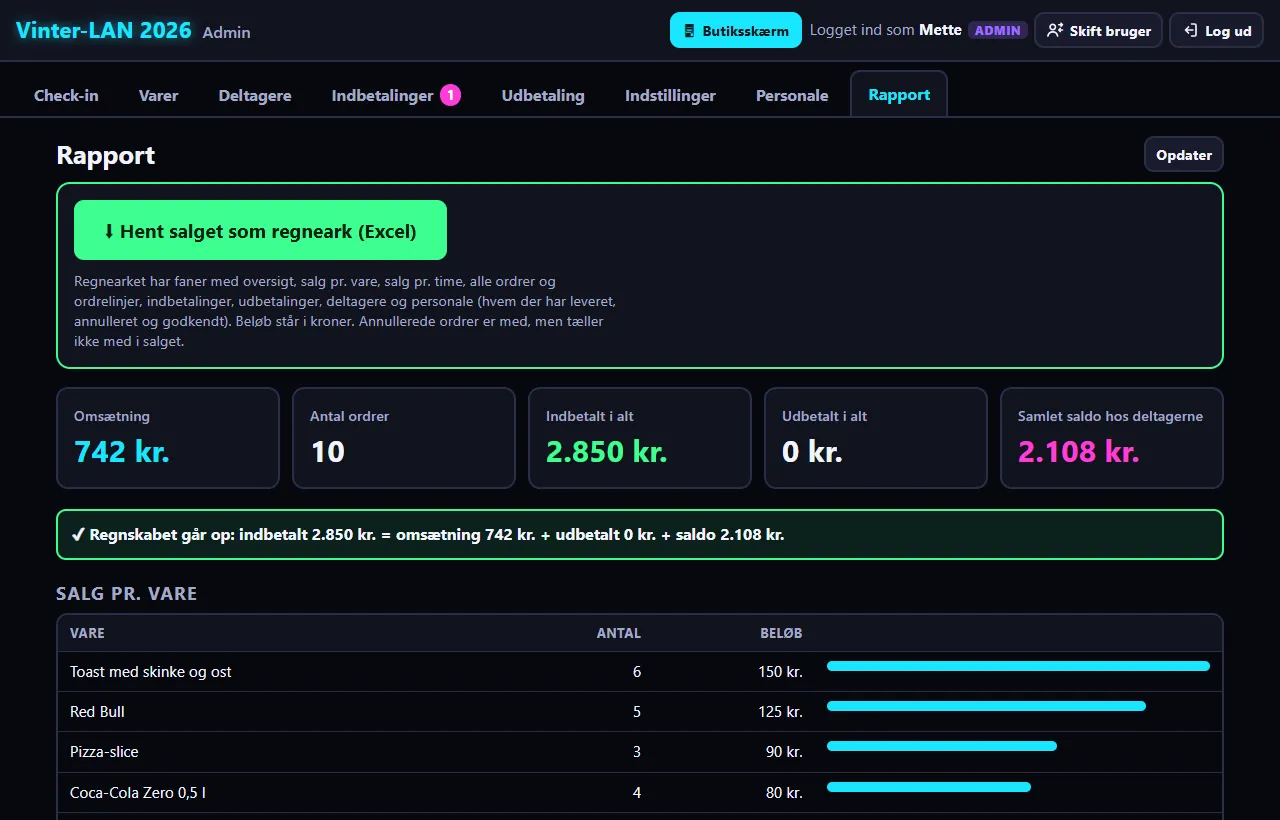The height and width of the screenshot is (820, 1280).
Task: Open the Indstillinger tab
Action: [670, 95]
